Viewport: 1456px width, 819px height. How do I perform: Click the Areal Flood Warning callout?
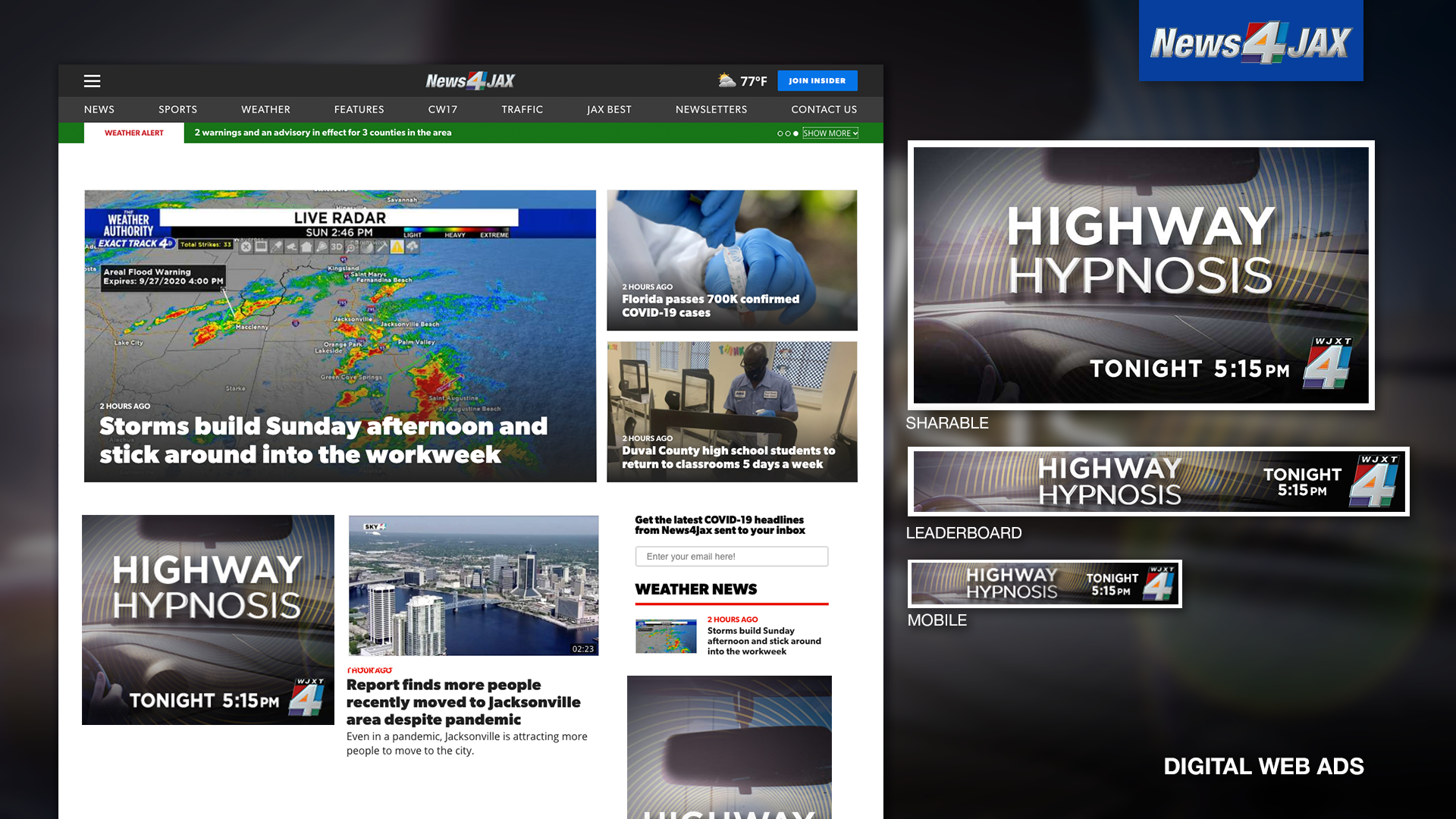click(x=163, y=277)
